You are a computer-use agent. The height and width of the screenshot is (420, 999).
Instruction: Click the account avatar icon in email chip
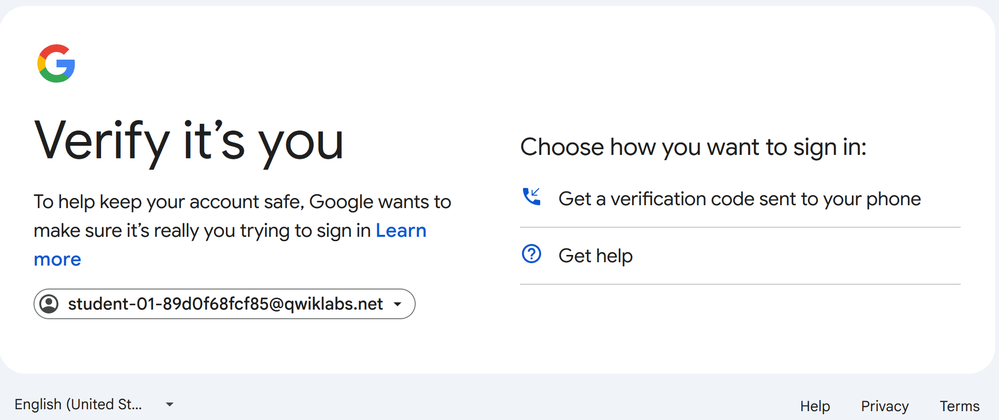pyautogui.click(x=48, y=304)
